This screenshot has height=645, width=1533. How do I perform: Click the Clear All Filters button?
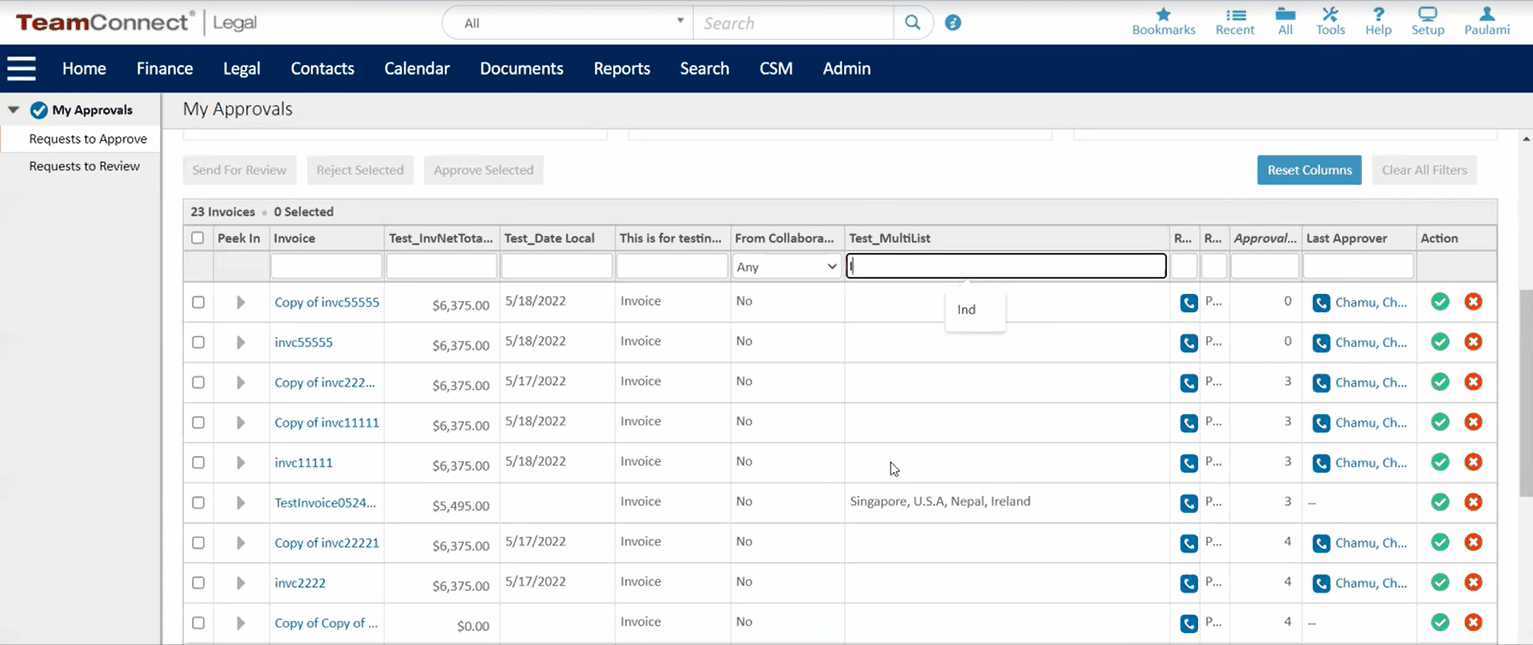(1424, 170)
